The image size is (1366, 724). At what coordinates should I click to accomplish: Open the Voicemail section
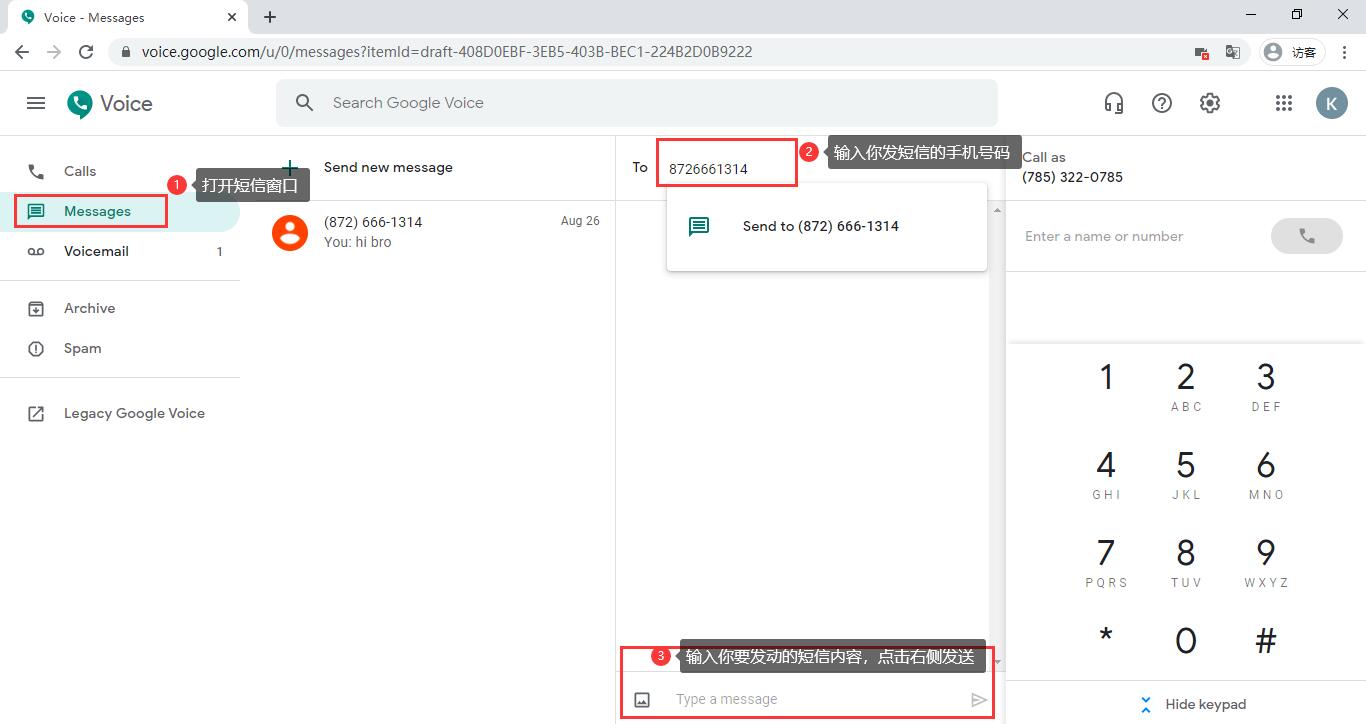(x=120, y=251)
